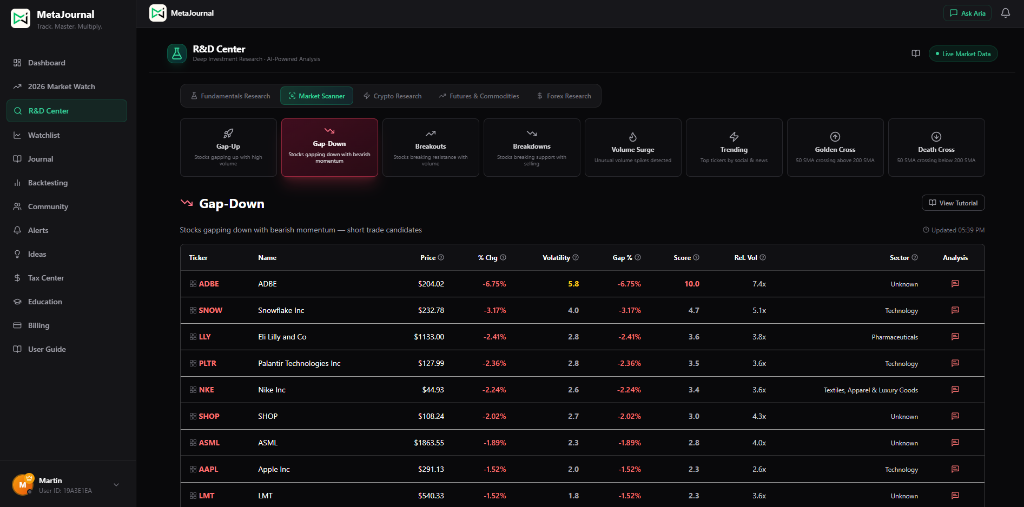Select the Golden Cross scanner card

tap(835, 148)
